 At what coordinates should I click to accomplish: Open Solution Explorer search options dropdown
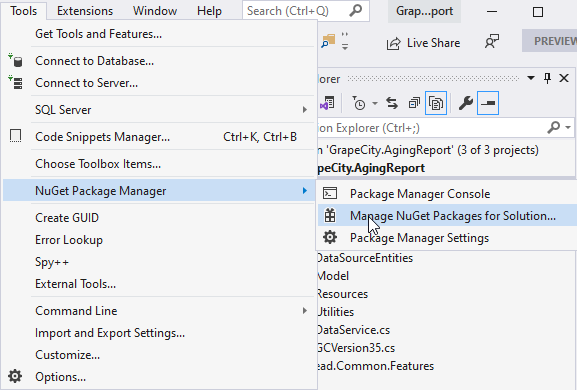(568, 128)
